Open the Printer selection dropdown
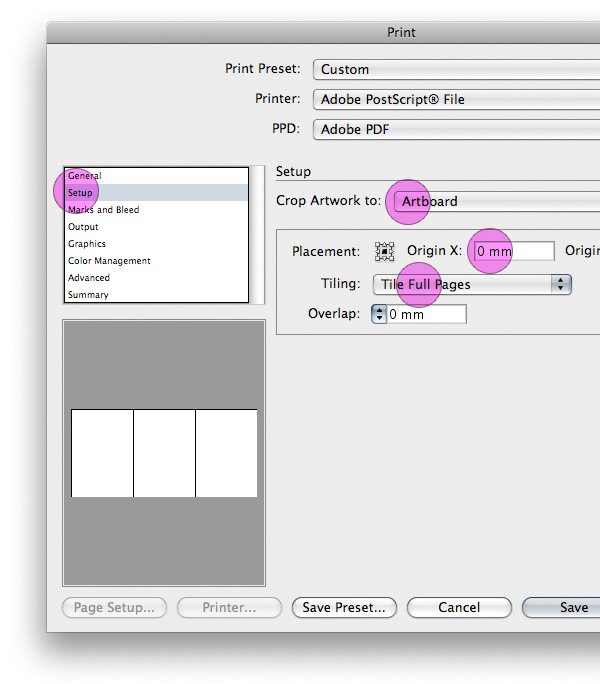 (456, 99)
